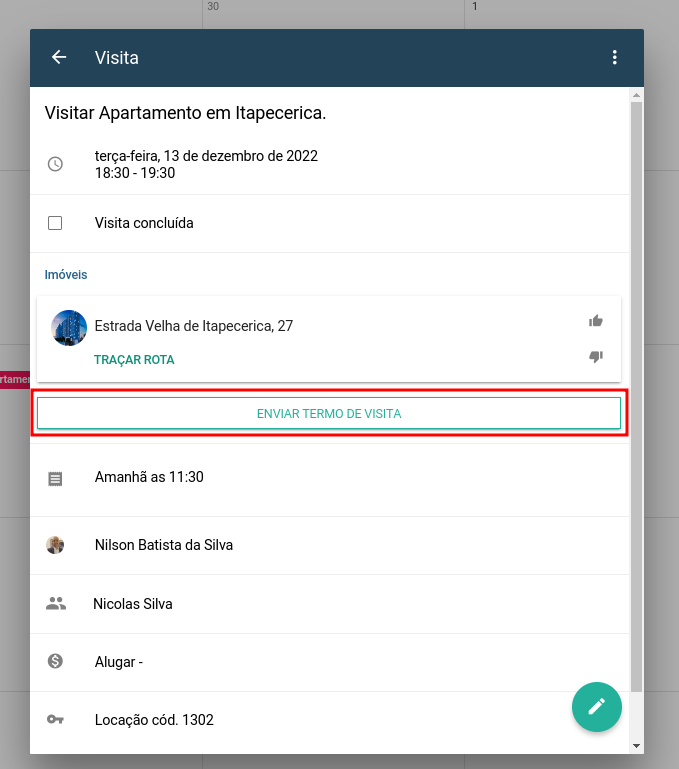Click the pink calendar event behind the dialog

click(x=15, y=380)
